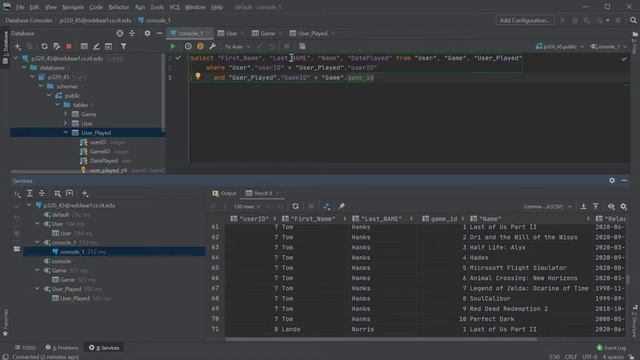
Task: Click the red Stop icon in Database toolbar
Action: (x=69, y=47)
